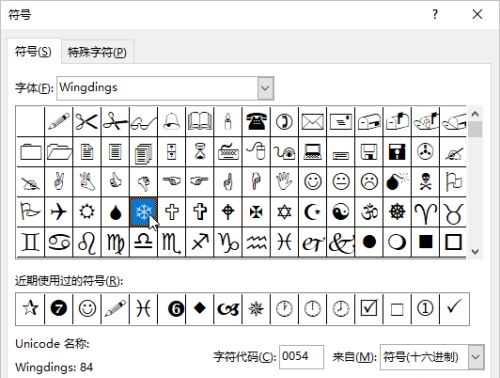The height and width of the screenshot is (378, 500).
Task: Switch to the 符号(S) tab
Action: click(x=33, y=52)
